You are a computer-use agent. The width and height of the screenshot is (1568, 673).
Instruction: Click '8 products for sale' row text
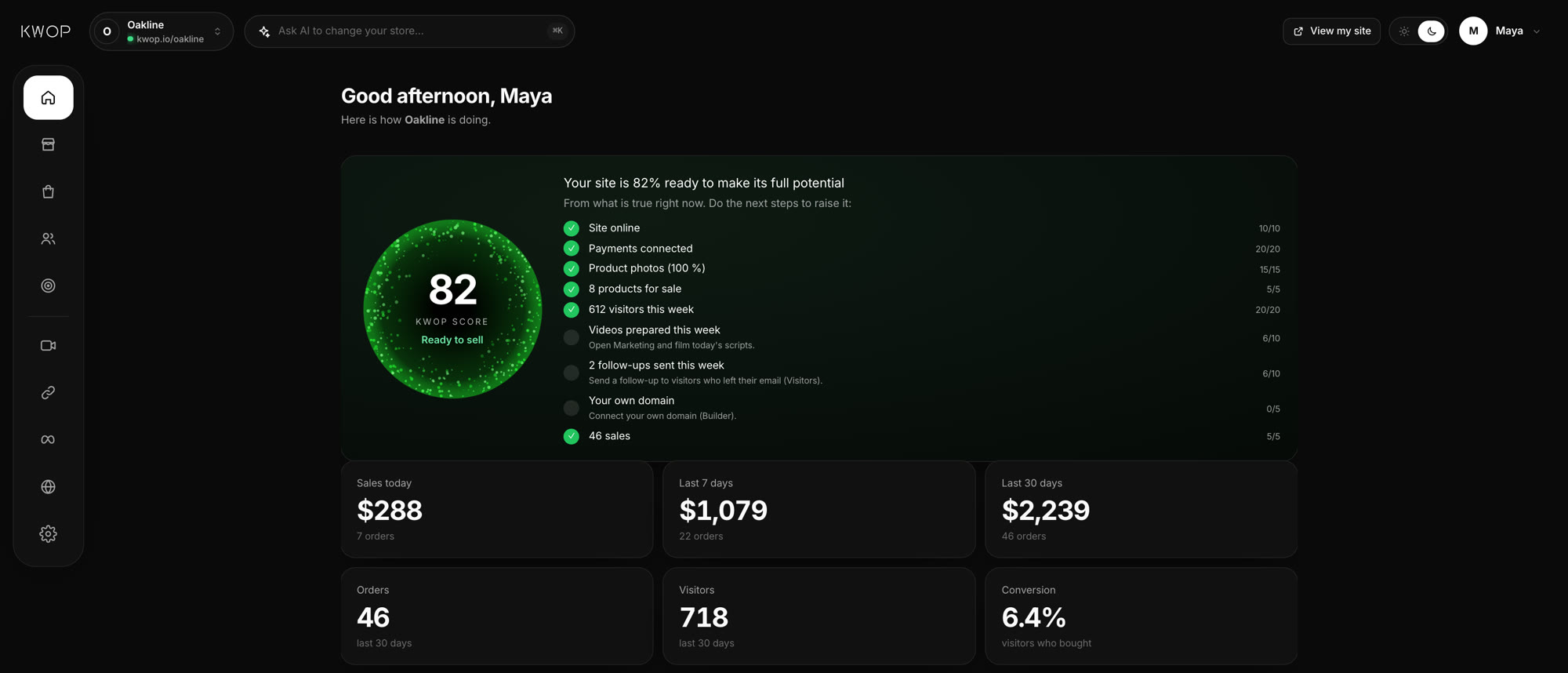635,289
